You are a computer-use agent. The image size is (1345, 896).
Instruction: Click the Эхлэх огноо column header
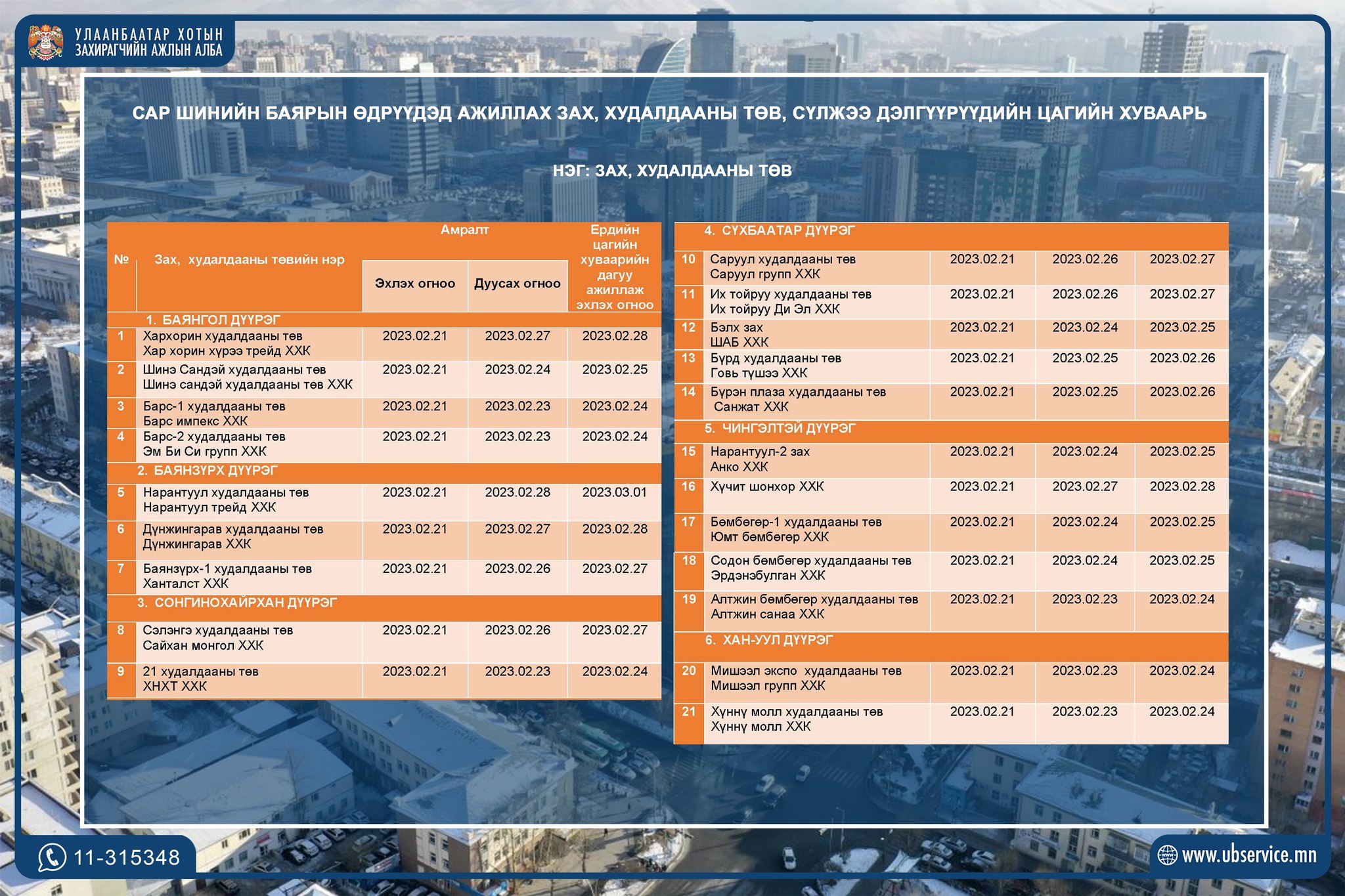(x=414, y=284)
